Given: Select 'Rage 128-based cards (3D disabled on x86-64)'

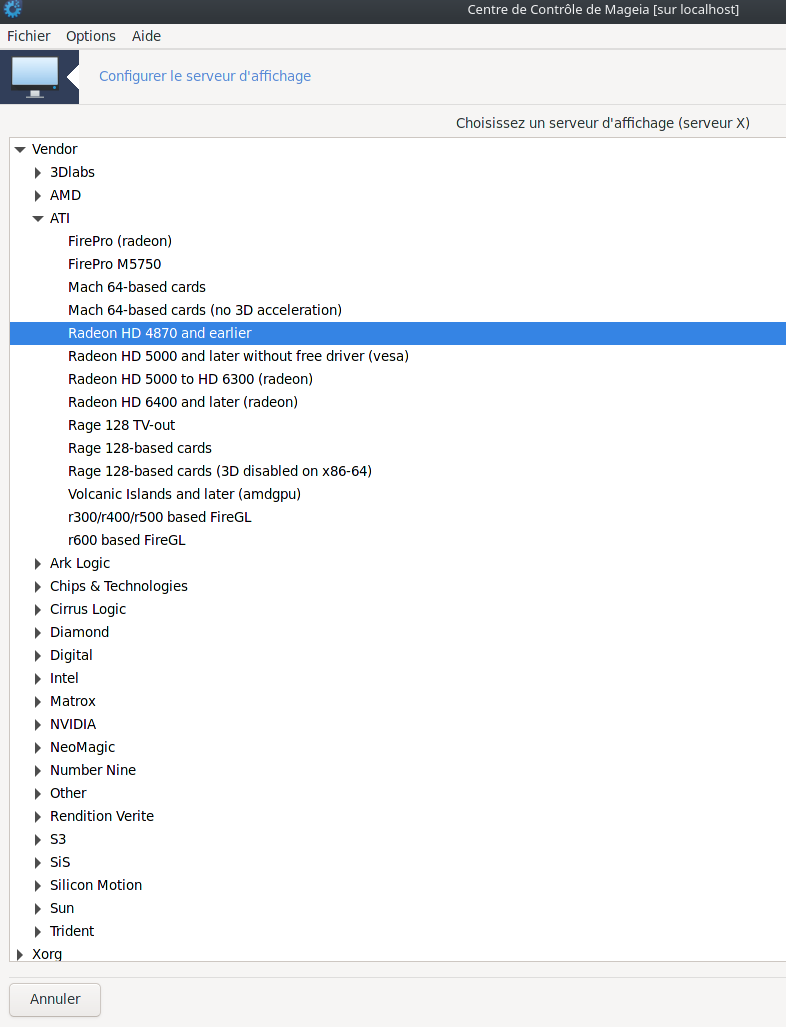Looking at the screenshot, I should tap(220, 471).
